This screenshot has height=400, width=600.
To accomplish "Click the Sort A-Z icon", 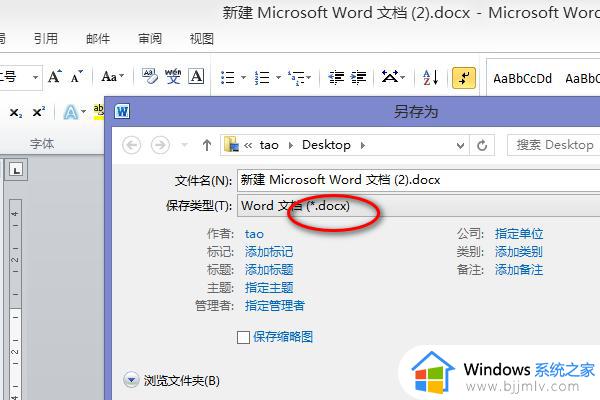I will tap(430, 77).
